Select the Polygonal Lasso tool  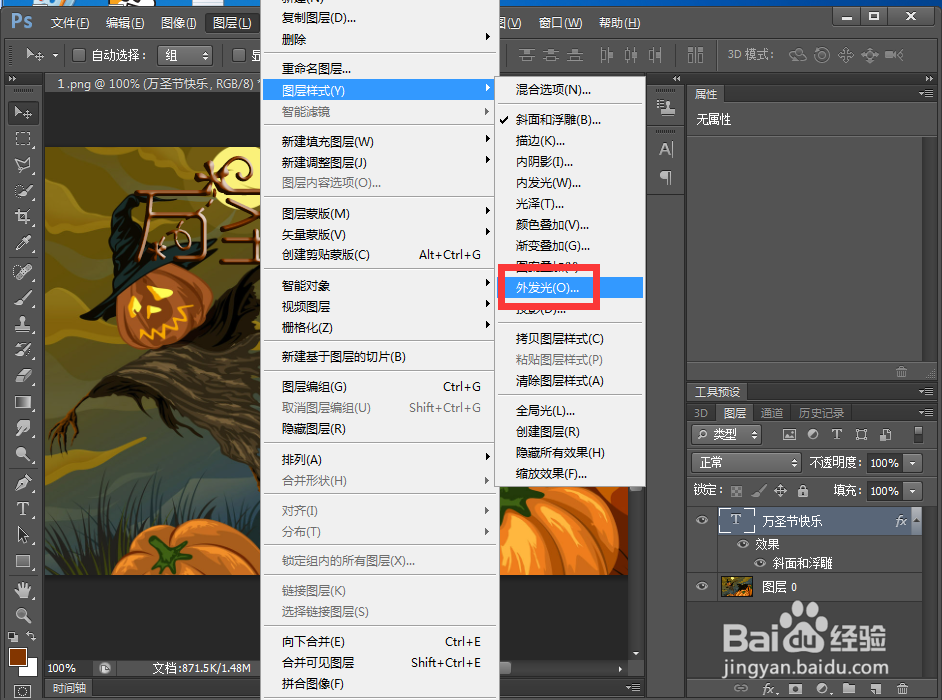(23, 165)
